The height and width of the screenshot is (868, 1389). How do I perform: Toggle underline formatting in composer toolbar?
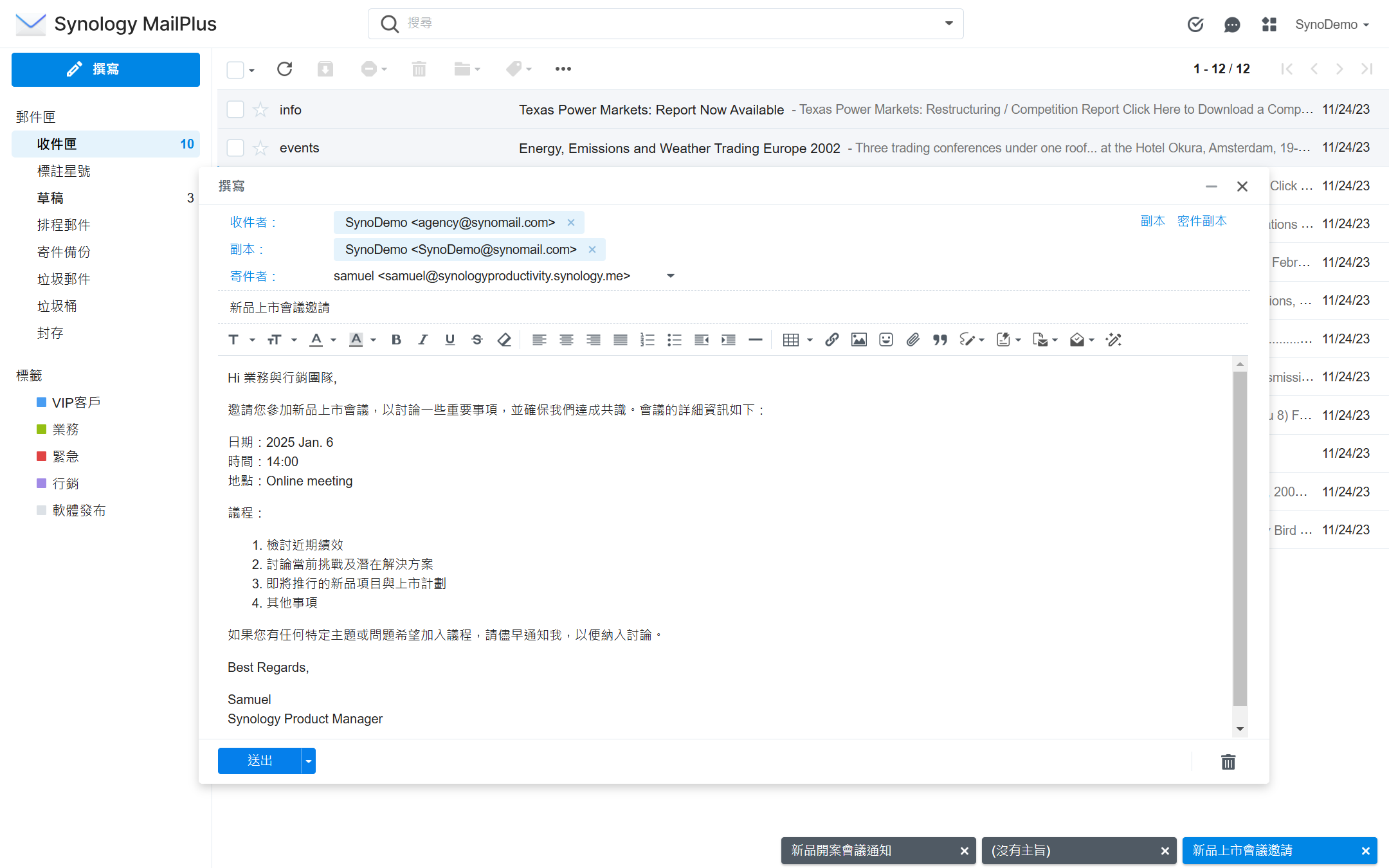449,339
